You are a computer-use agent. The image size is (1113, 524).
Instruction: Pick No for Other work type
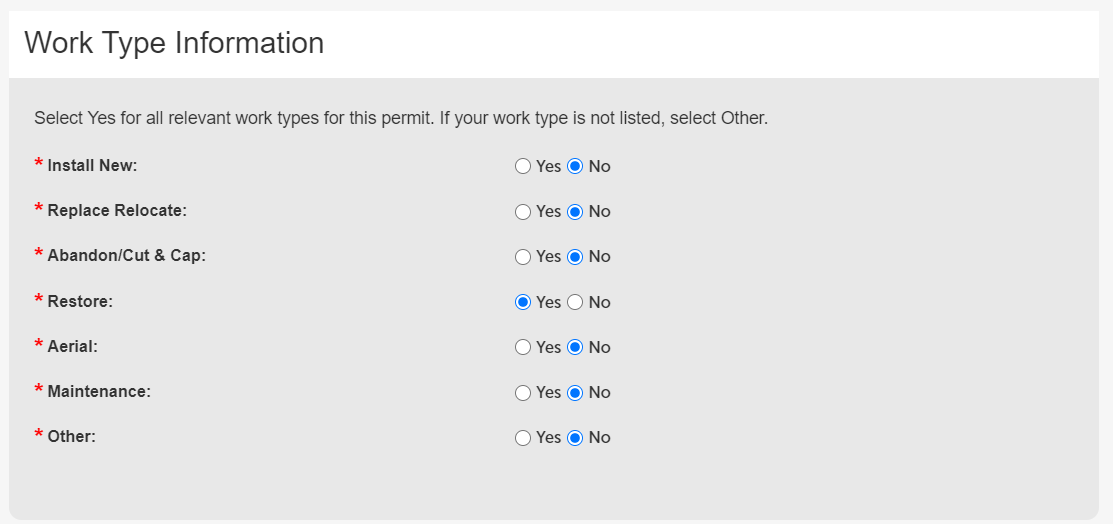point(575,438)
